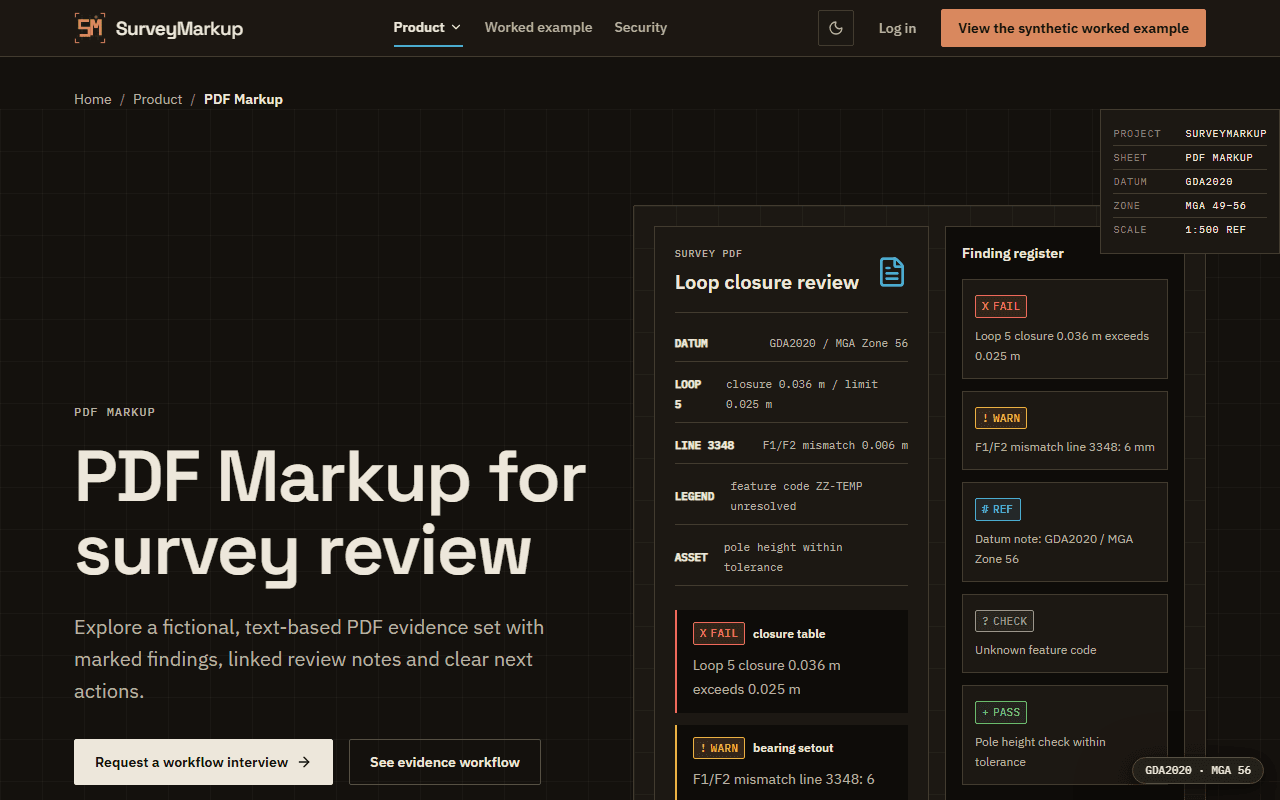
Task: Click Unknown feature code finding card
Action: [1065, 633]
